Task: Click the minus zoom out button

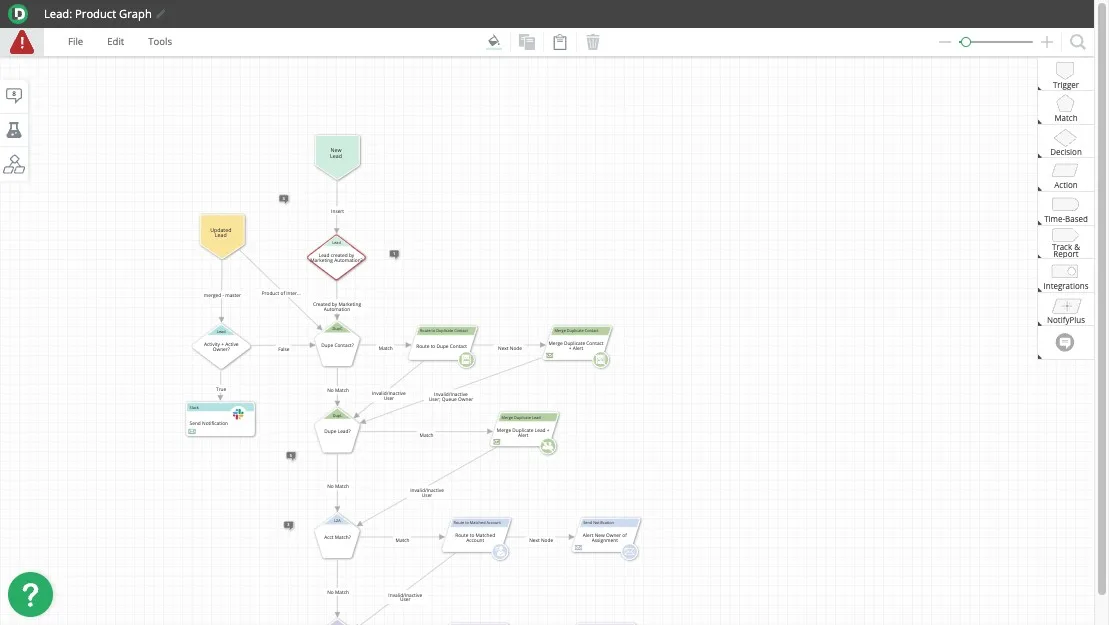Action: (945, 42)
